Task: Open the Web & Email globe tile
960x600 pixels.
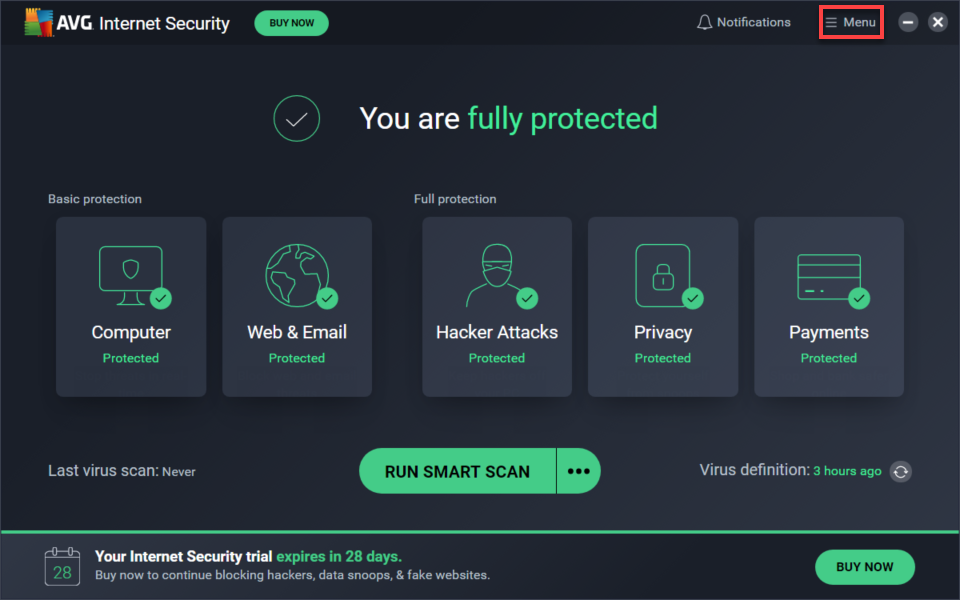Action: click(297, 307)
